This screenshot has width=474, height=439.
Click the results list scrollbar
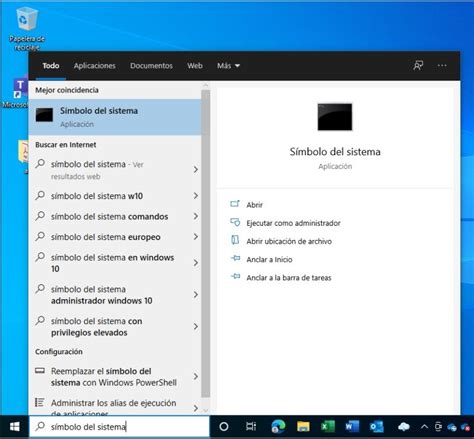(206, 243)
